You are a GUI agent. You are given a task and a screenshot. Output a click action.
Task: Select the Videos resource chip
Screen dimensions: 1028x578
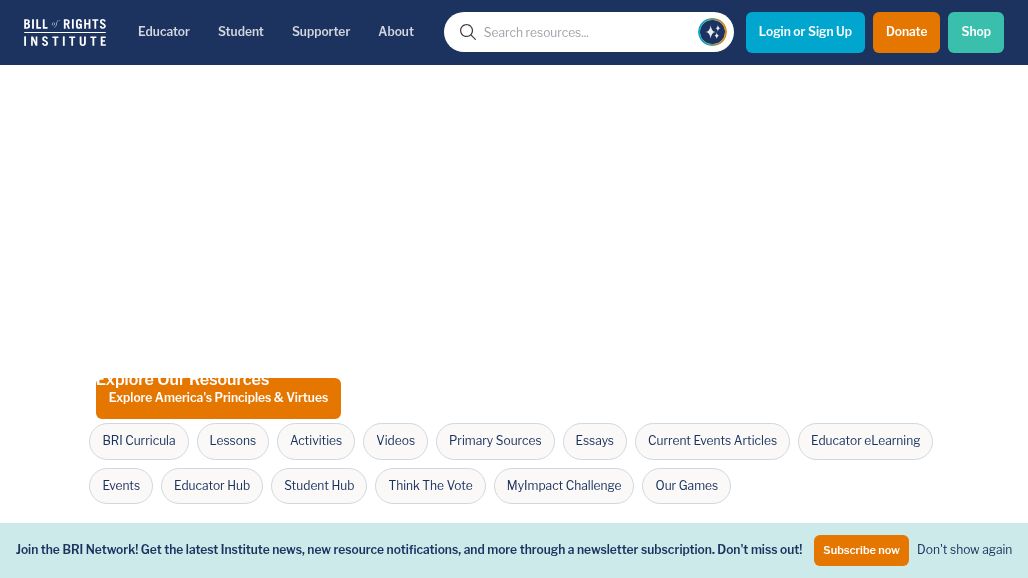coord(395,441)
